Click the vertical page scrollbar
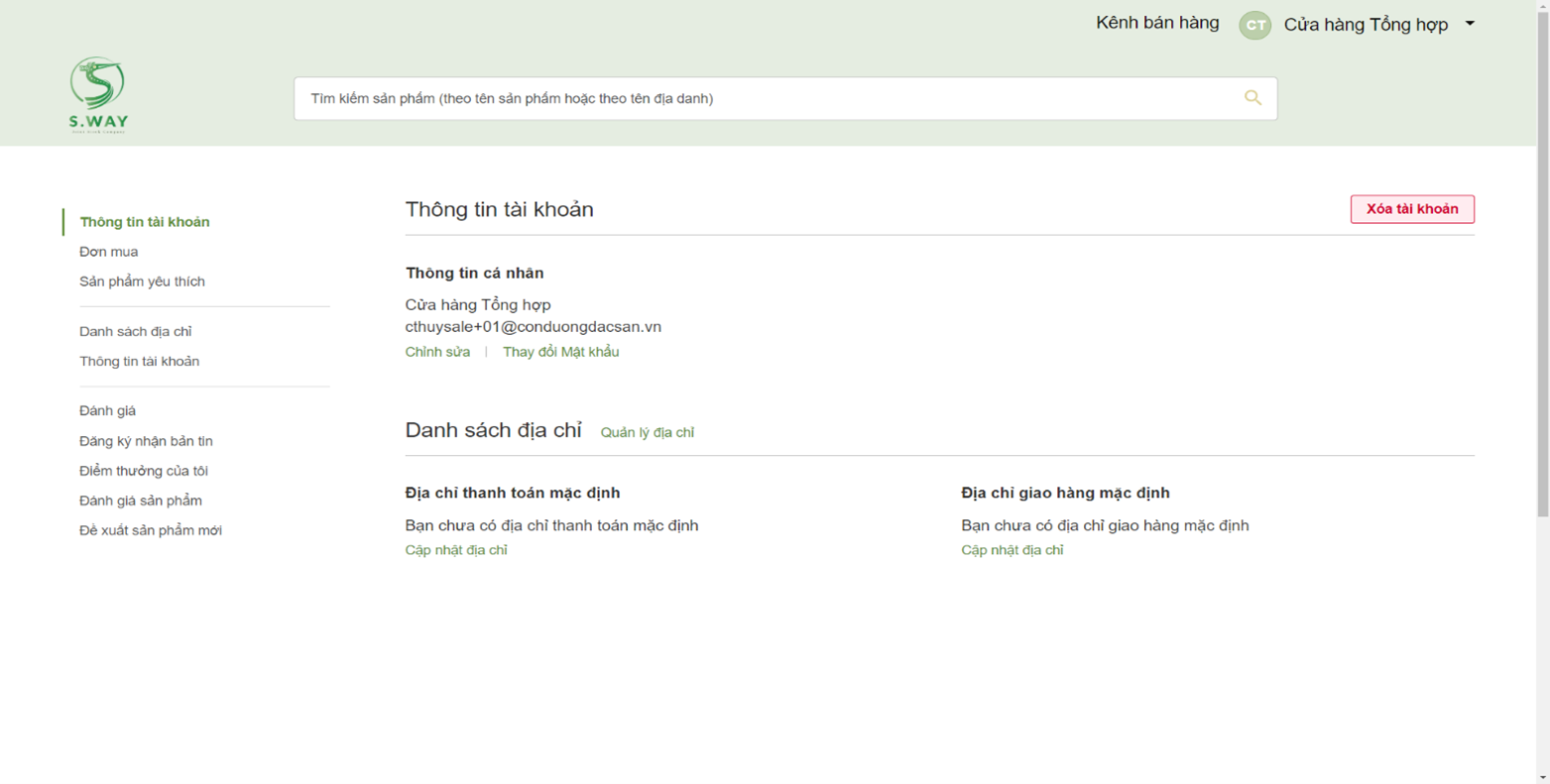Screen dimensions: 1550x784 (1542, 258)
